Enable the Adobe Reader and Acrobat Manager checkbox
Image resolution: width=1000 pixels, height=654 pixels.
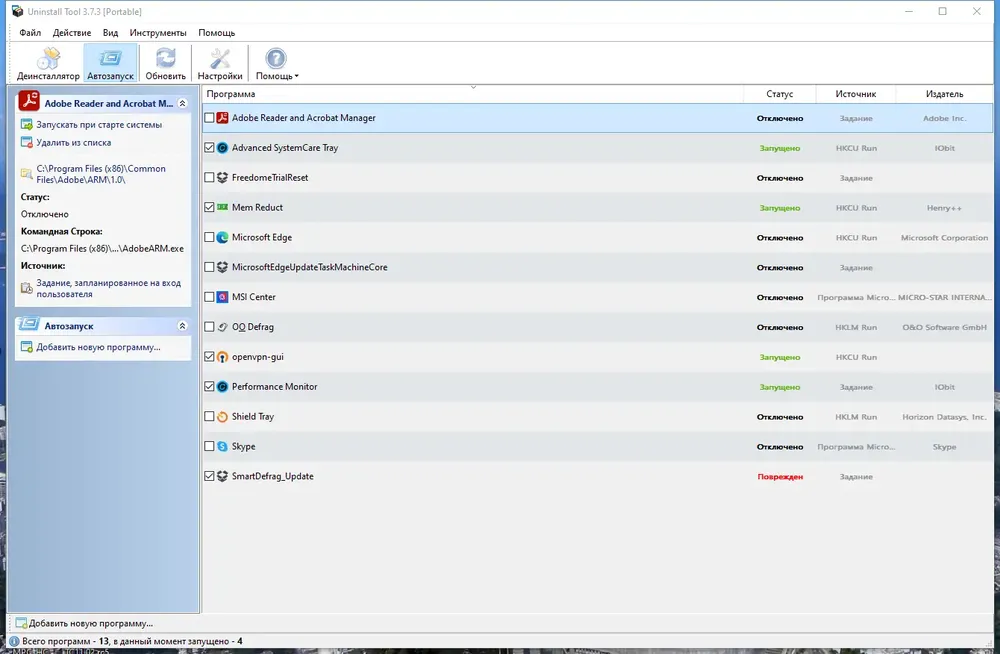click(209, 118)
